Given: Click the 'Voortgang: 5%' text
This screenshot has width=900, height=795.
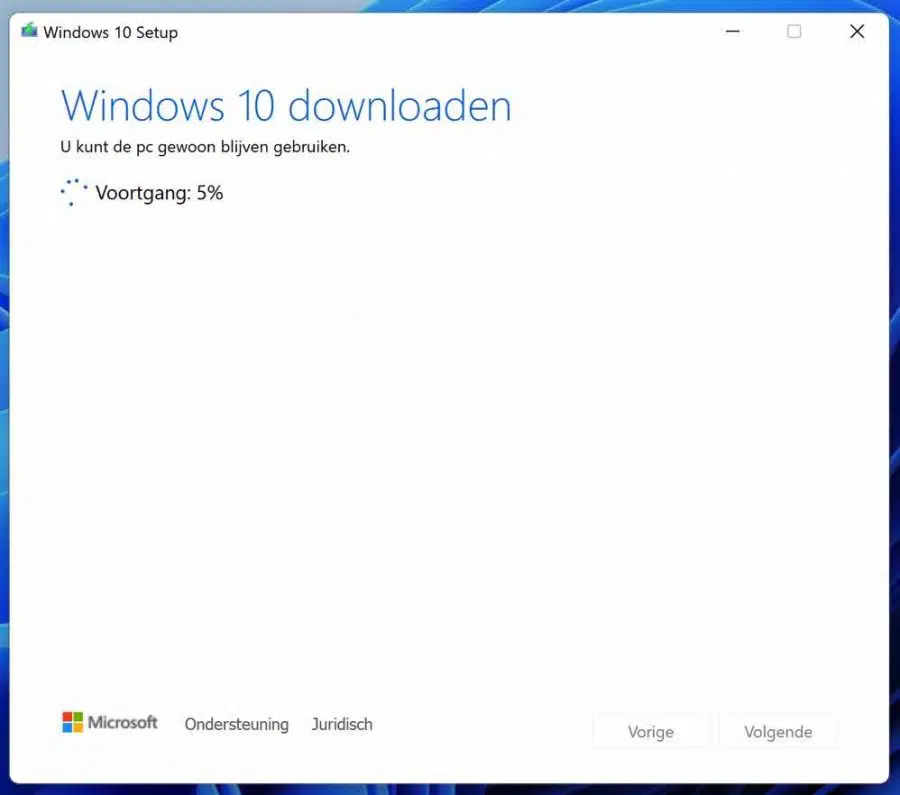Looking at the screenshot, I should [159, 193].
